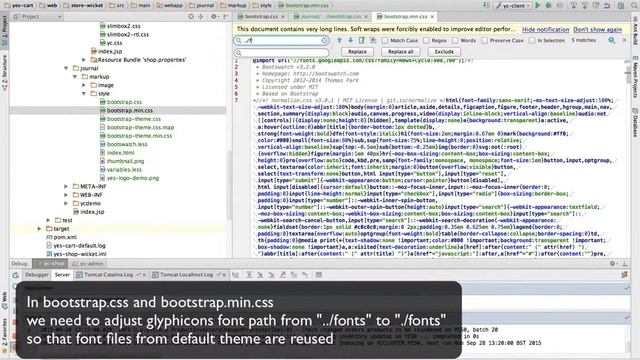Screen dimensions: 640x360
Task: Open the Database sidebar panel
Action: tap(635, 122)
